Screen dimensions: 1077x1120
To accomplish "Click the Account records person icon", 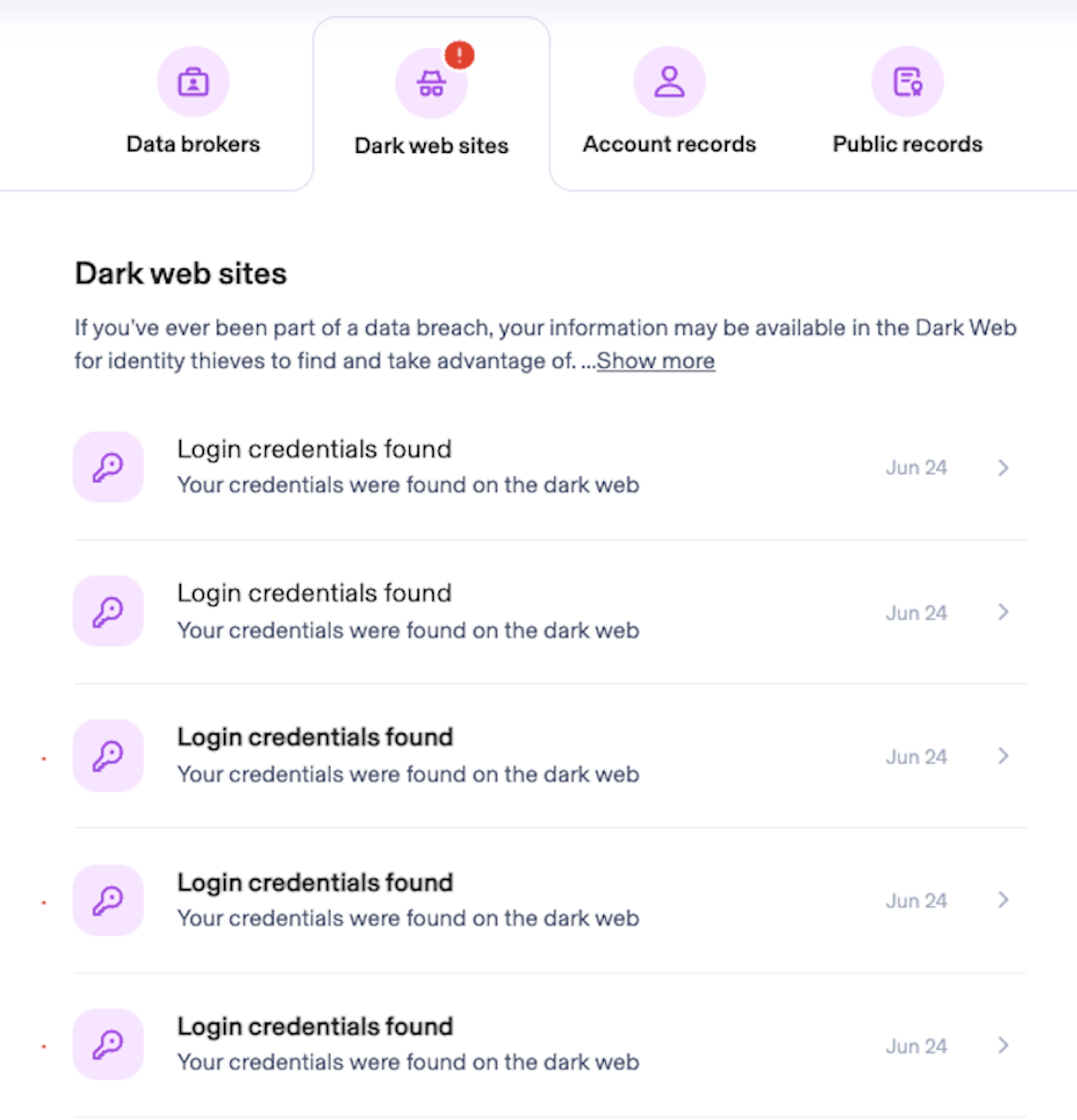I will [x=669, y=82].
